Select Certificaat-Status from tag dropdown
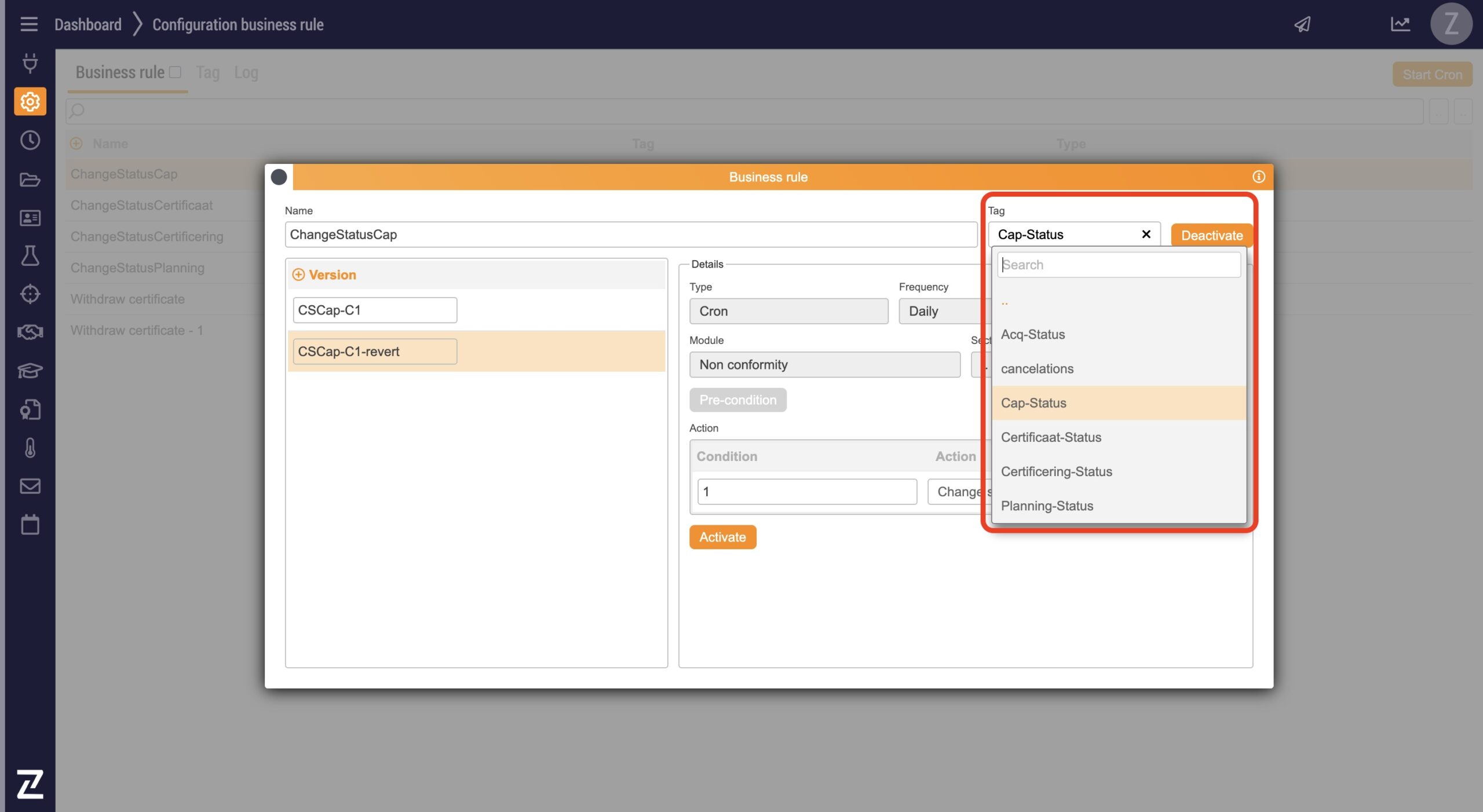1483x812 pixels. (1051, 437)
